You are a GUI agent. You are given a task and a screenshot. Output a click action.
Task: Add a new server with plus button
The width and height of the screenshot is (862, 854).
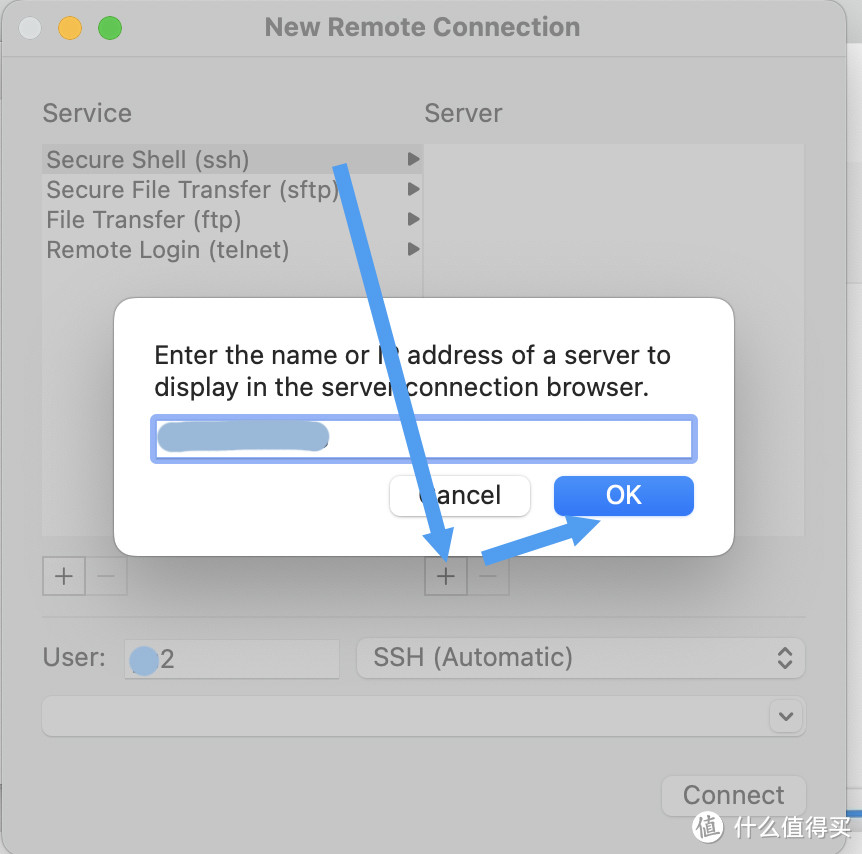446,576
